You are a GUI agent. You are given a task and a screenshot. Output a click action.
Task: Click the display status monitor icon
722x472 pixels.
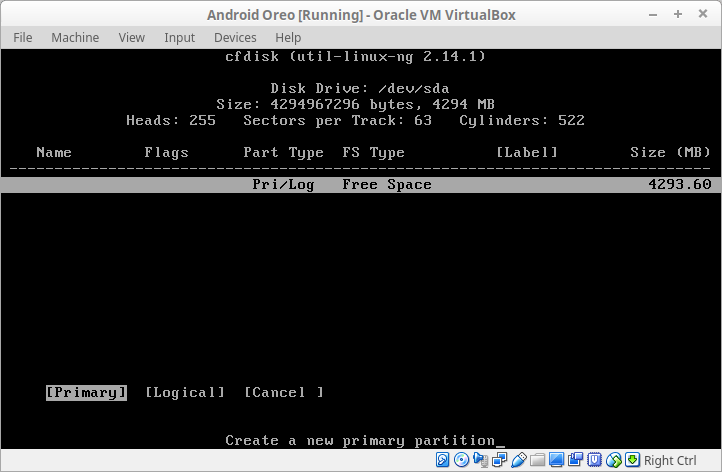[556, 460]
